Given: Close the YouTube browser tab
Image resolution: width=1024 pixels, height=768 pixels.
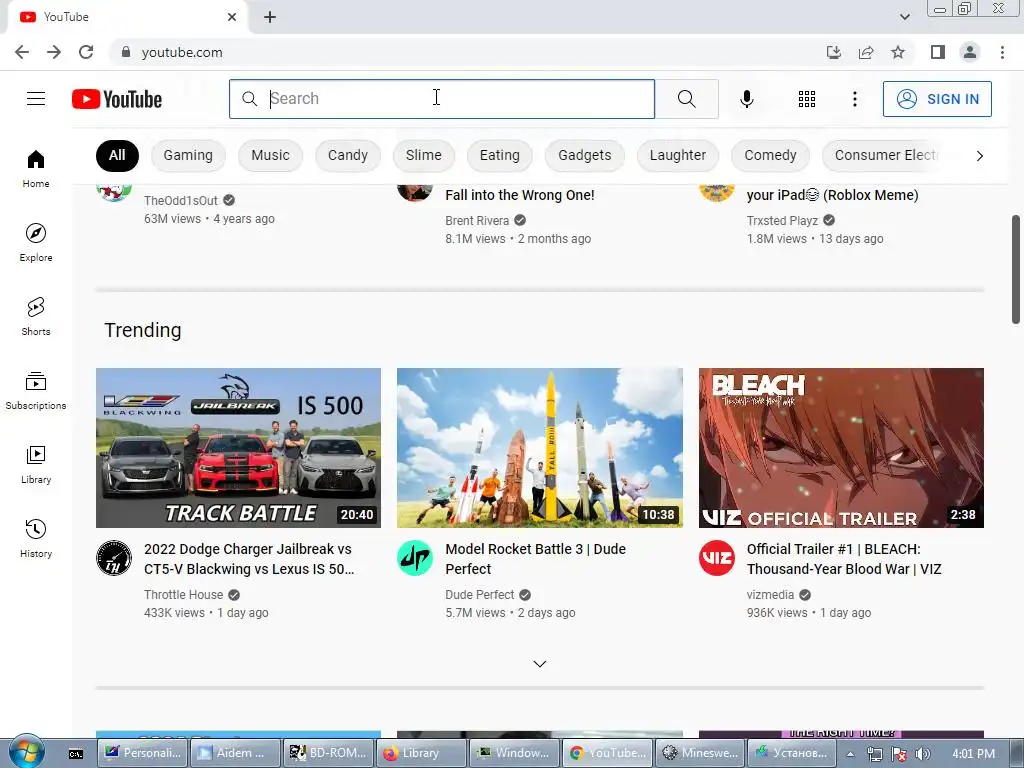Looking at the screenshot, I should tap(232, 17).
